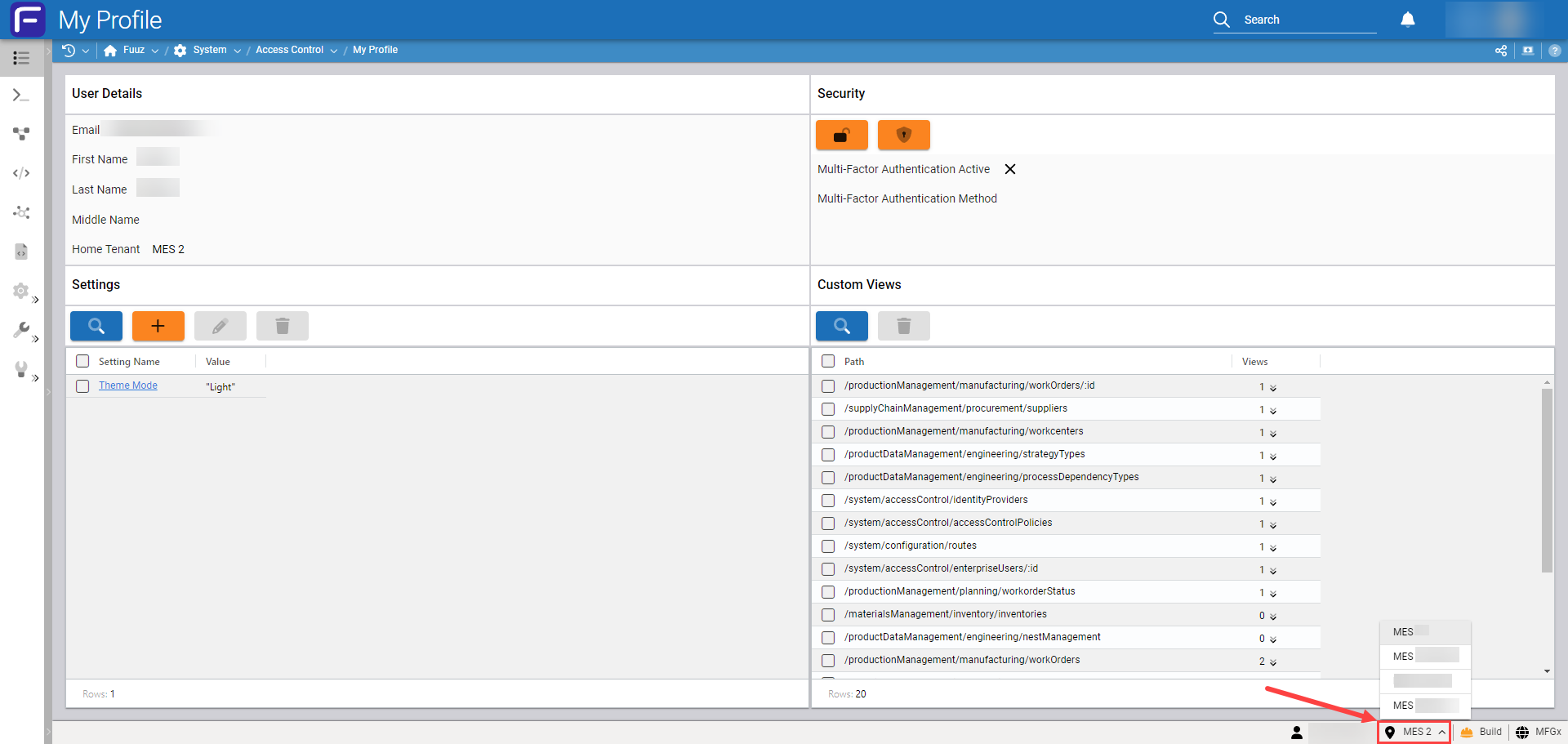Toggle the Theme Mode row checkbox

coord(82,386)
